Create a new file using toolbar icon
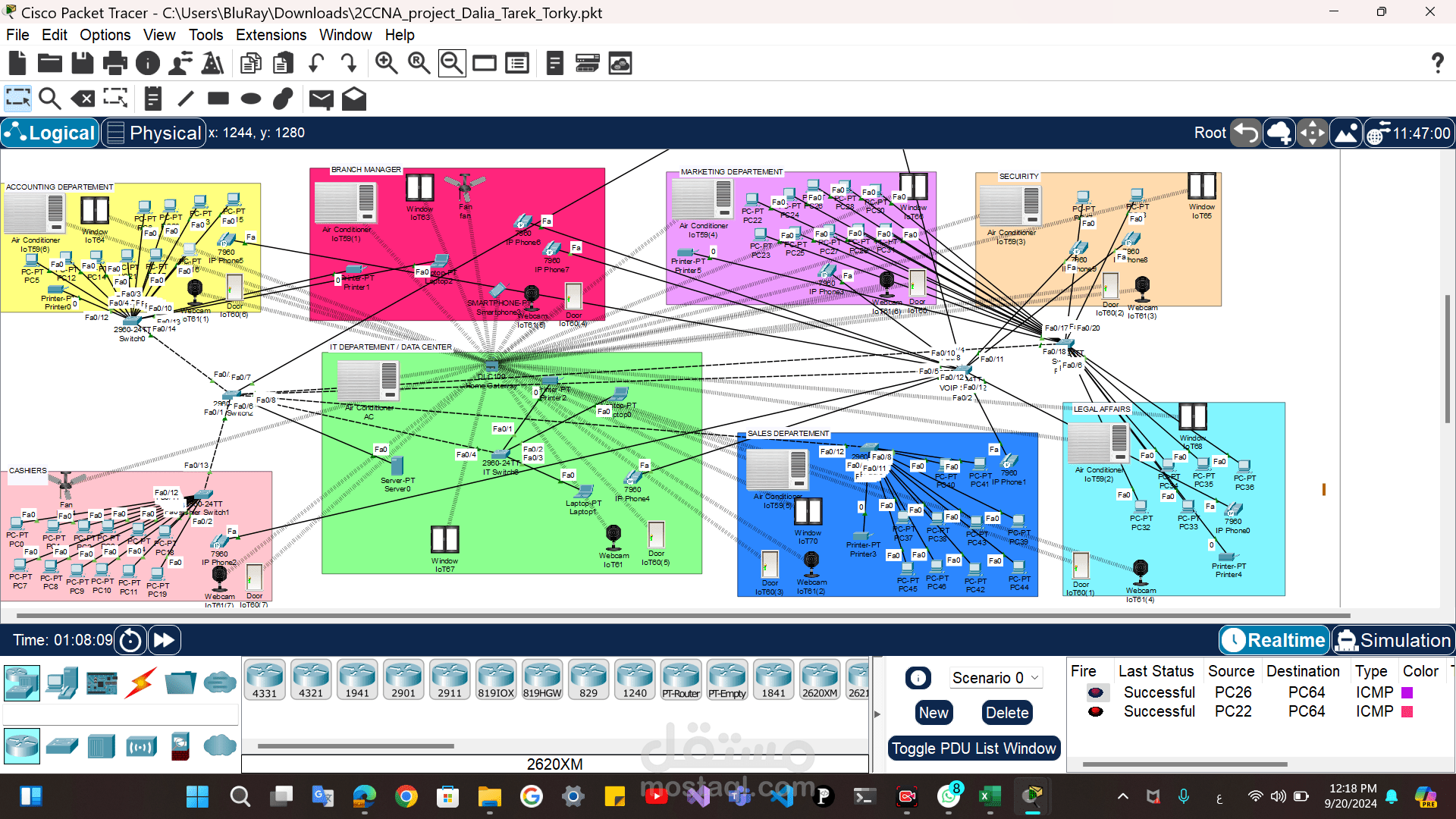The image size is (1456, 819). 17,64
